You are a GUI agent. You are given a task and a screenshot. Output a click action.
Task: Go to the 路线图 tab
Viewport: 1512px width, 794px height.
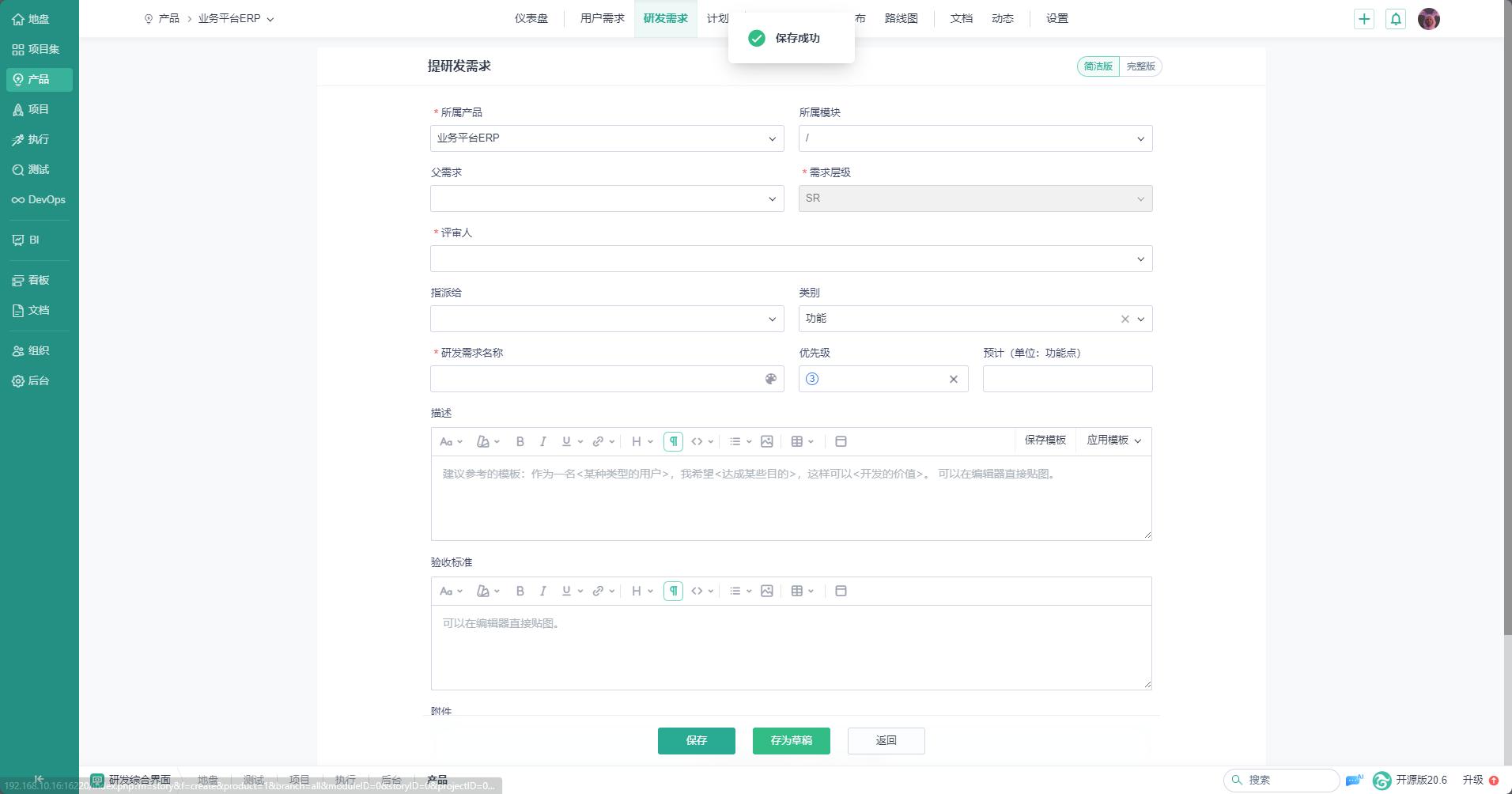pos(902,19)
